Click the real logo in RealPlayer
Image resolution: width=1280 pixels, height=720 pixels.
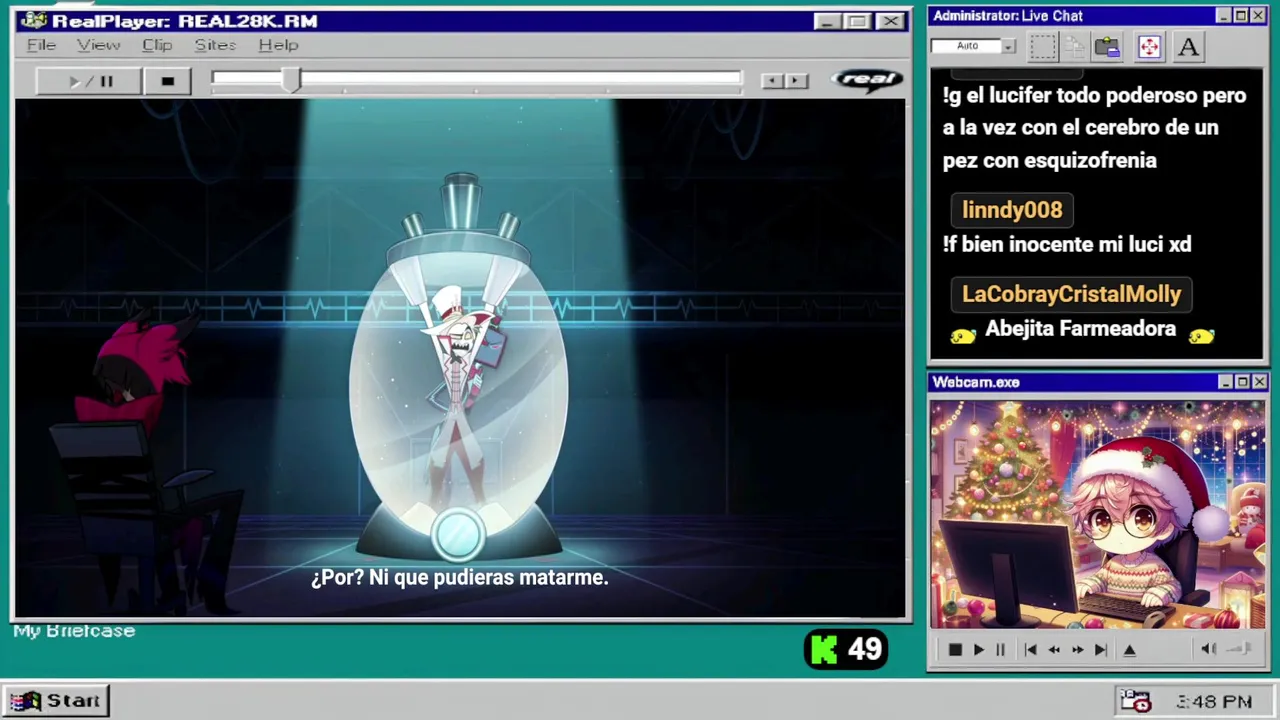tap(867, 79)
